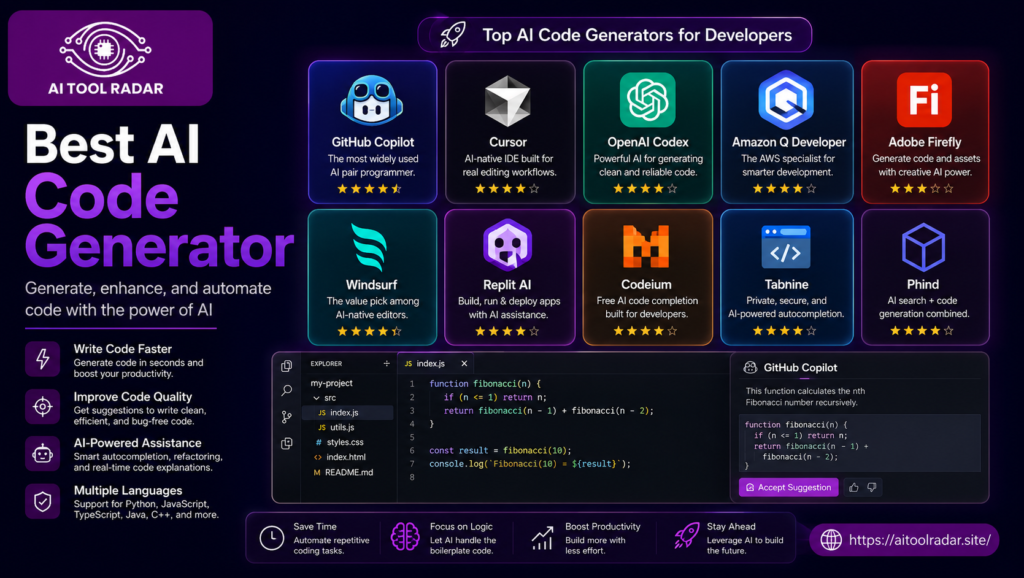Screen dimensions: 1024x578
Task: Click the GitHub Copilot panel title
Action: point(800,368)
